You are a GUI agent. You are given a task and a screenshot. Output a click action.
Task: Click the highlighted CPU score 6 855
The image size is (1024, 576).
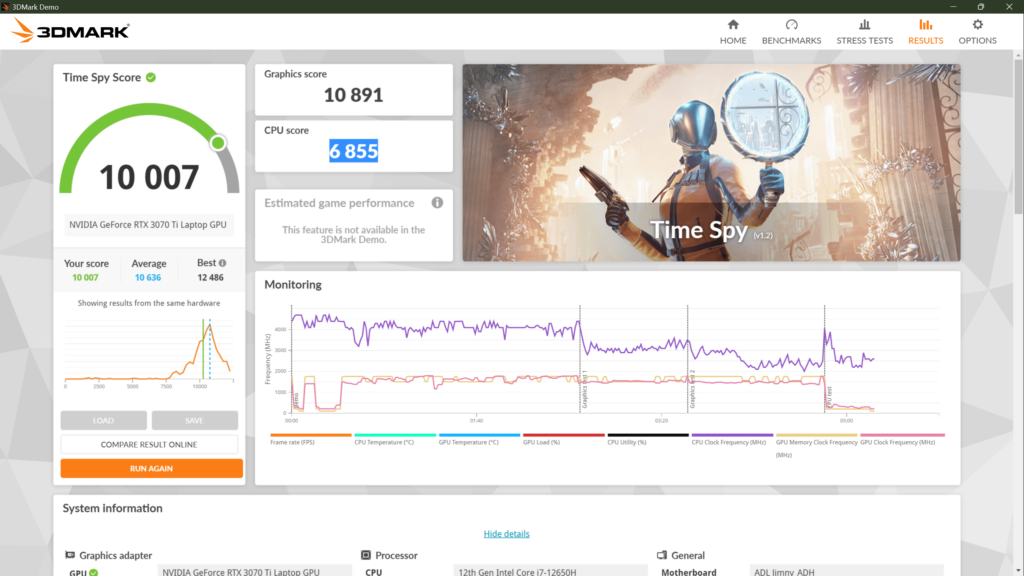tap(353, 151)
